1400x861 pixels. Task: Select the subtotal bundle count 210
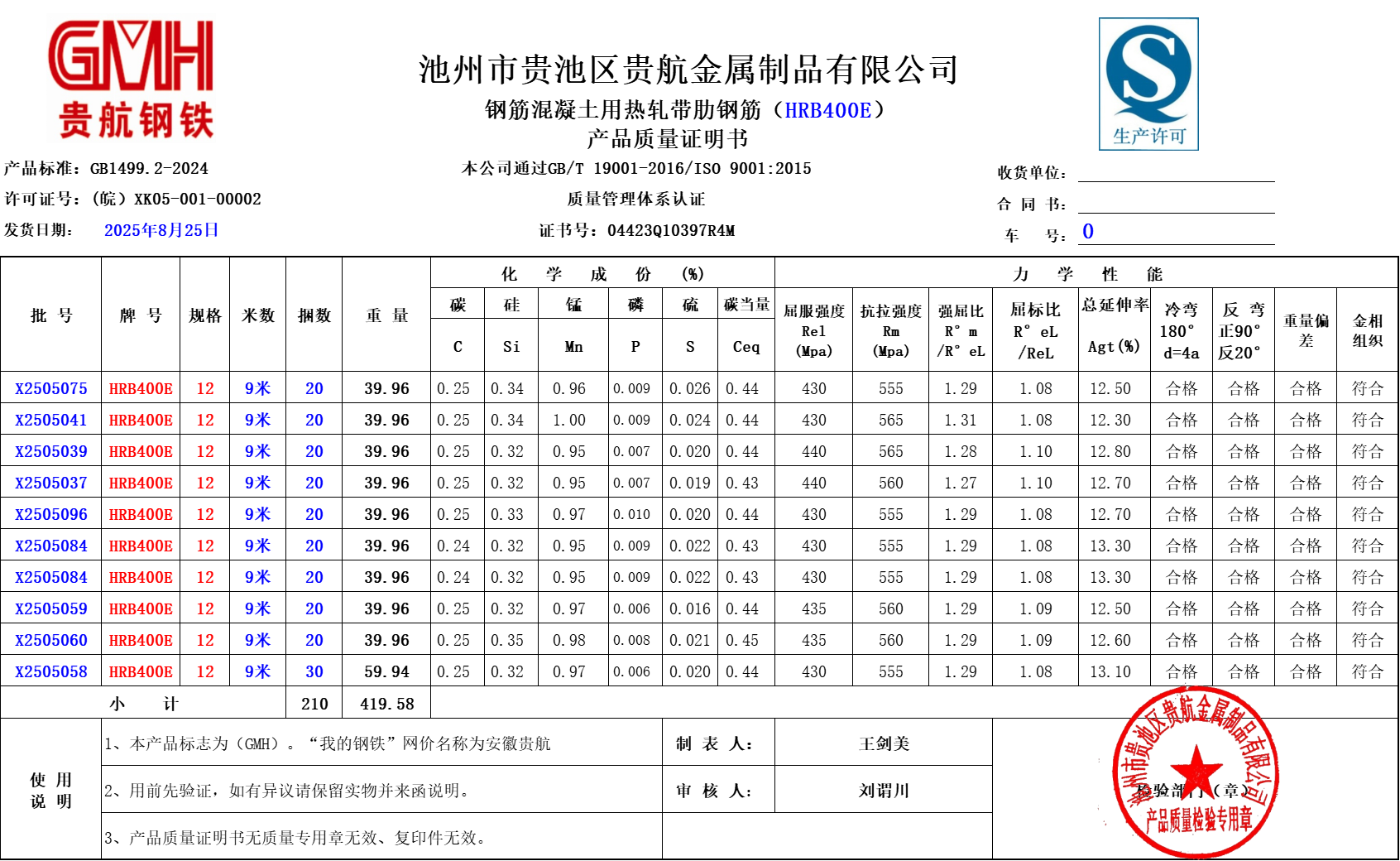click(314, 704)
